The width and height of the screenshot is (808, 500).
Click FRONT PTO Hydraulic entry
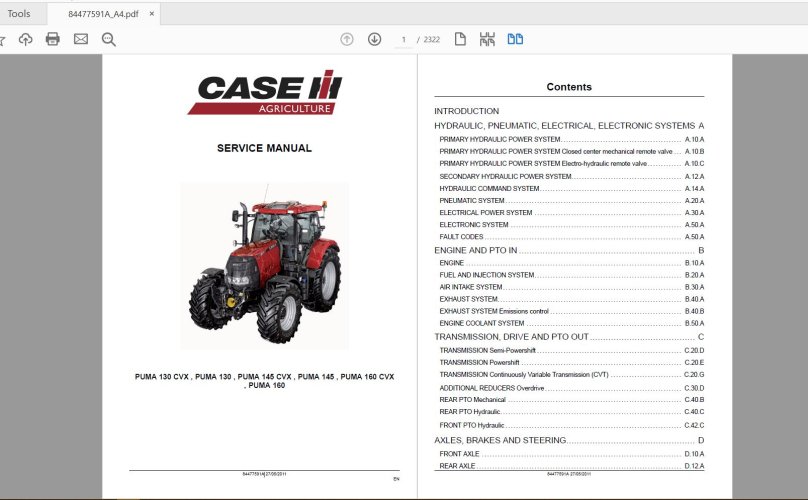pos(571,425)
